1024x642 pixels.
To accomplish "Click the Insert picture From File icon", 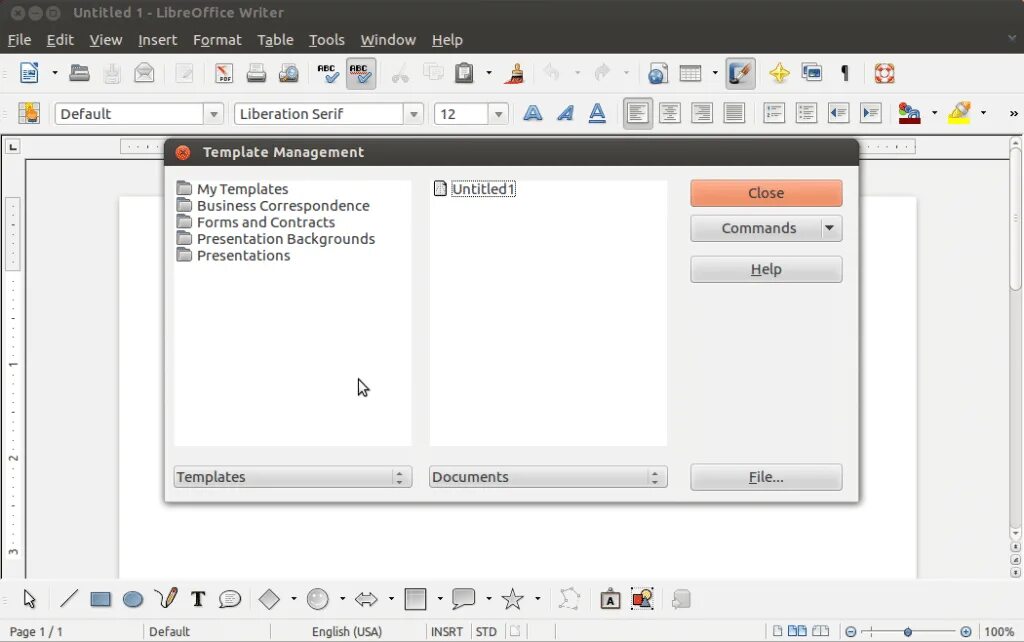I will pyautogui.click(x=643, y=599).
